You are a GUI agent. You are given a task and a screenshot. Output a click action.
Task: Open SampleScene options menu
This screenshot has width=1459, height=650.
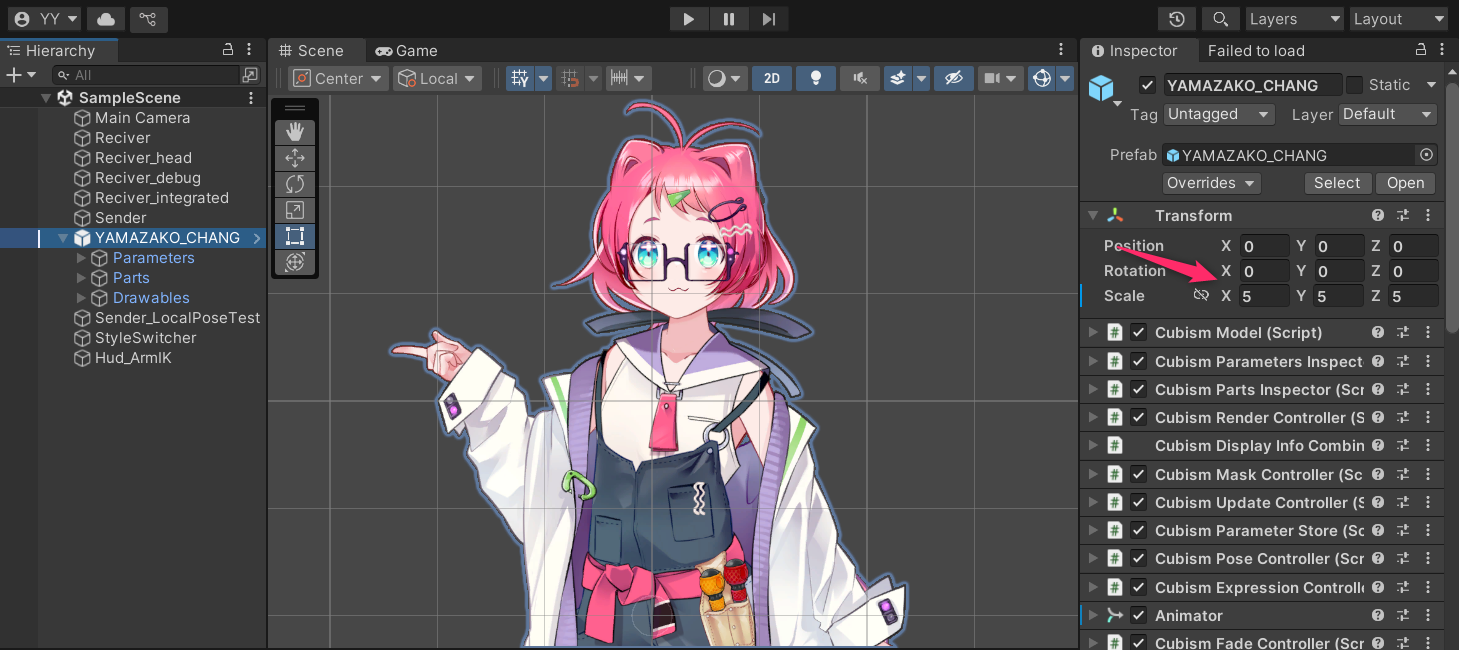tap(251, 98)
